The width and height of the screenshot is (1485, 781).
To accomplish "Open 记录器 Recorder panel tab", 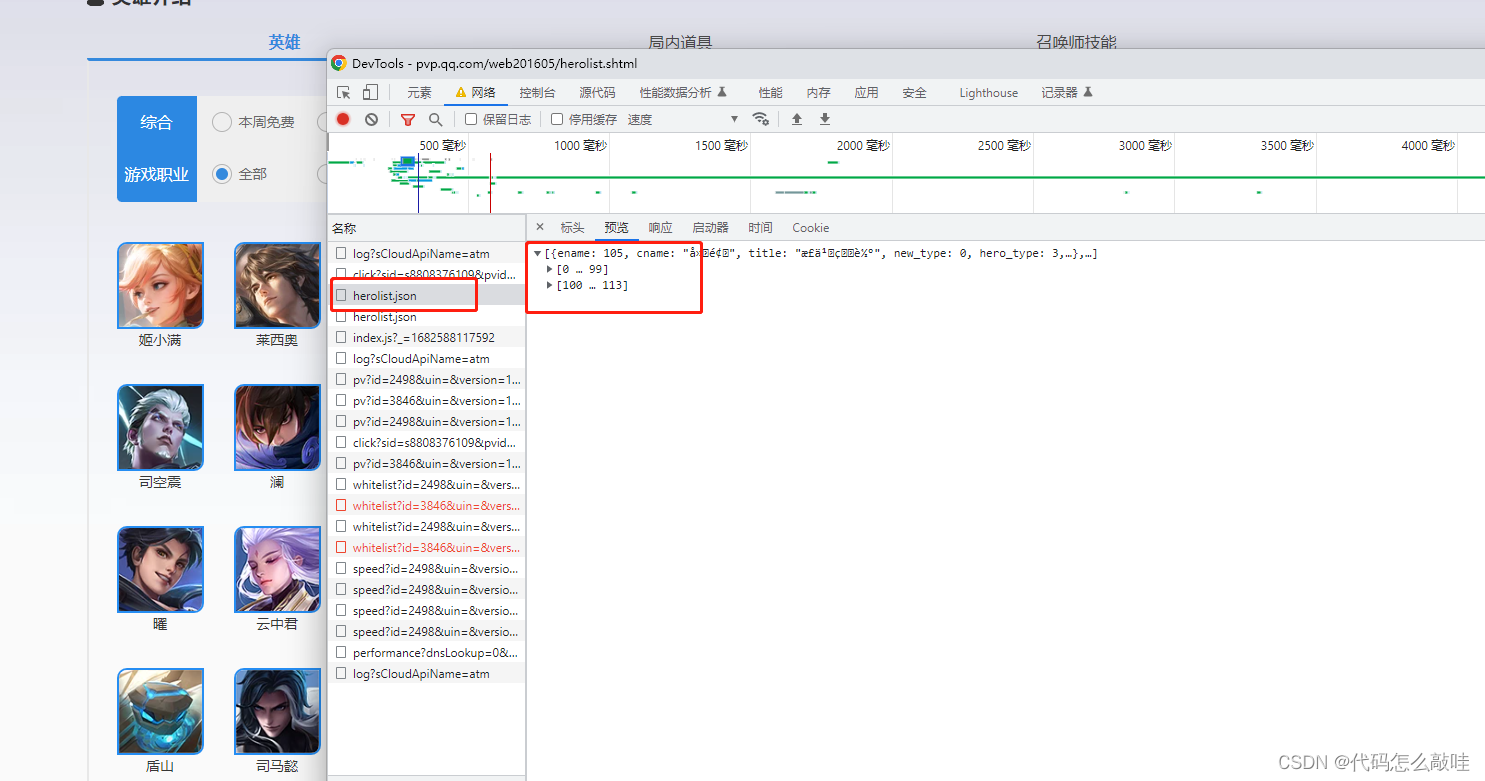I will [x=1067, y=92].
